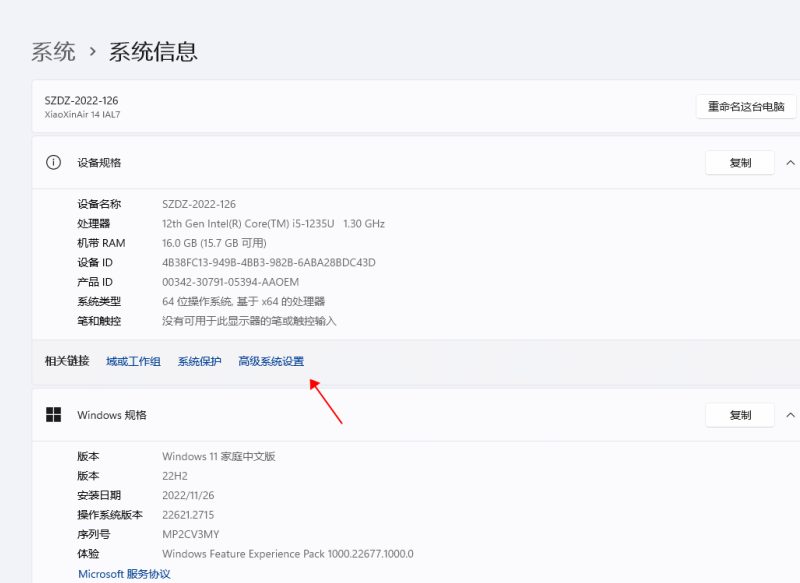Click the 体验 label
Screen dimensions: 800x583
[88, 554]
